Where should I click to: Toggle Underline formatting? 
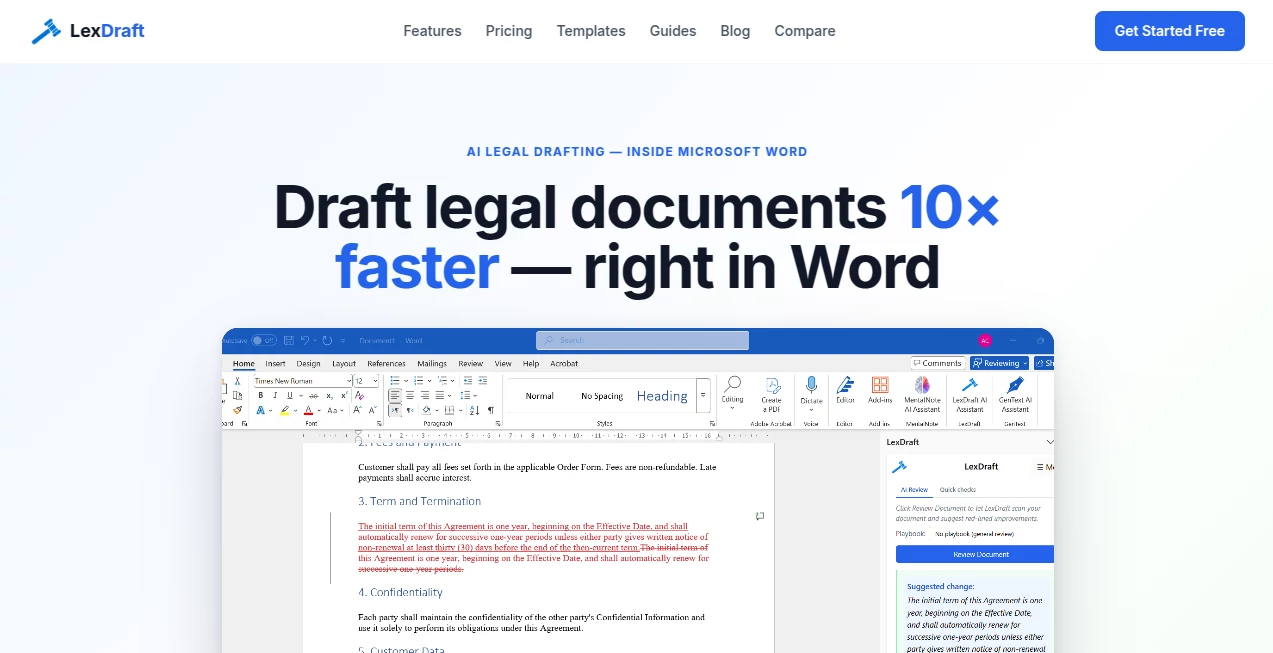click(289, 395)
